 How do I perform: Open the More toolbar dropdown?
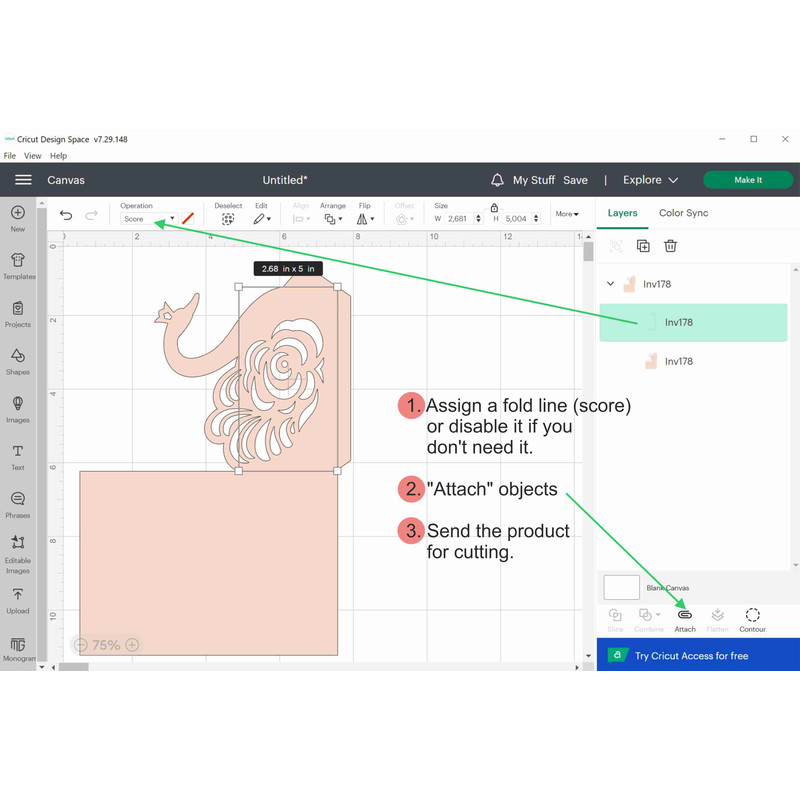pyautogui.click(x=567, y=214)
